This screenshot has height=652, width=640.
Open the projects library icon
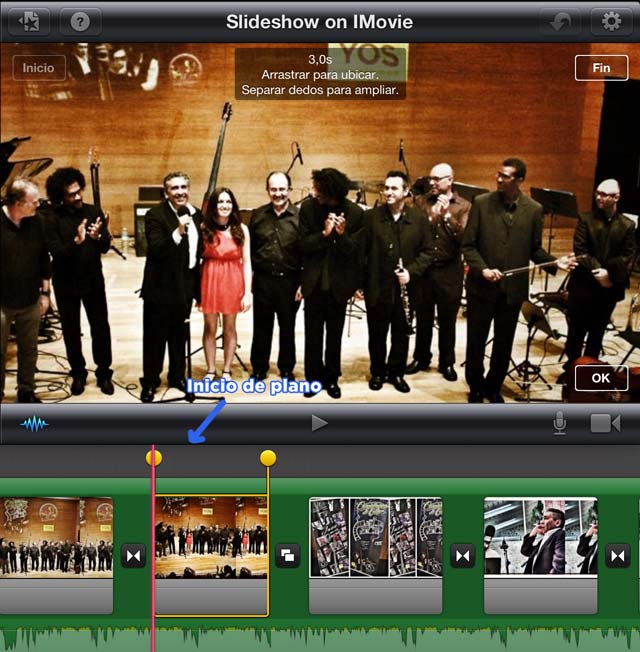click(29, 21)
